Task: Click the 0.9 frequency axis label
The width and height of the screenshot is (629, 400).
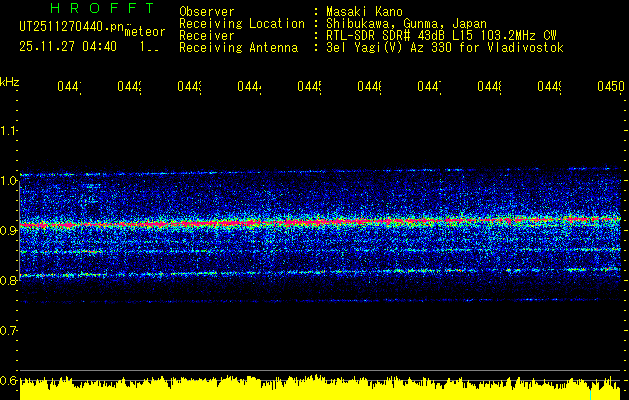Action: 9,231
